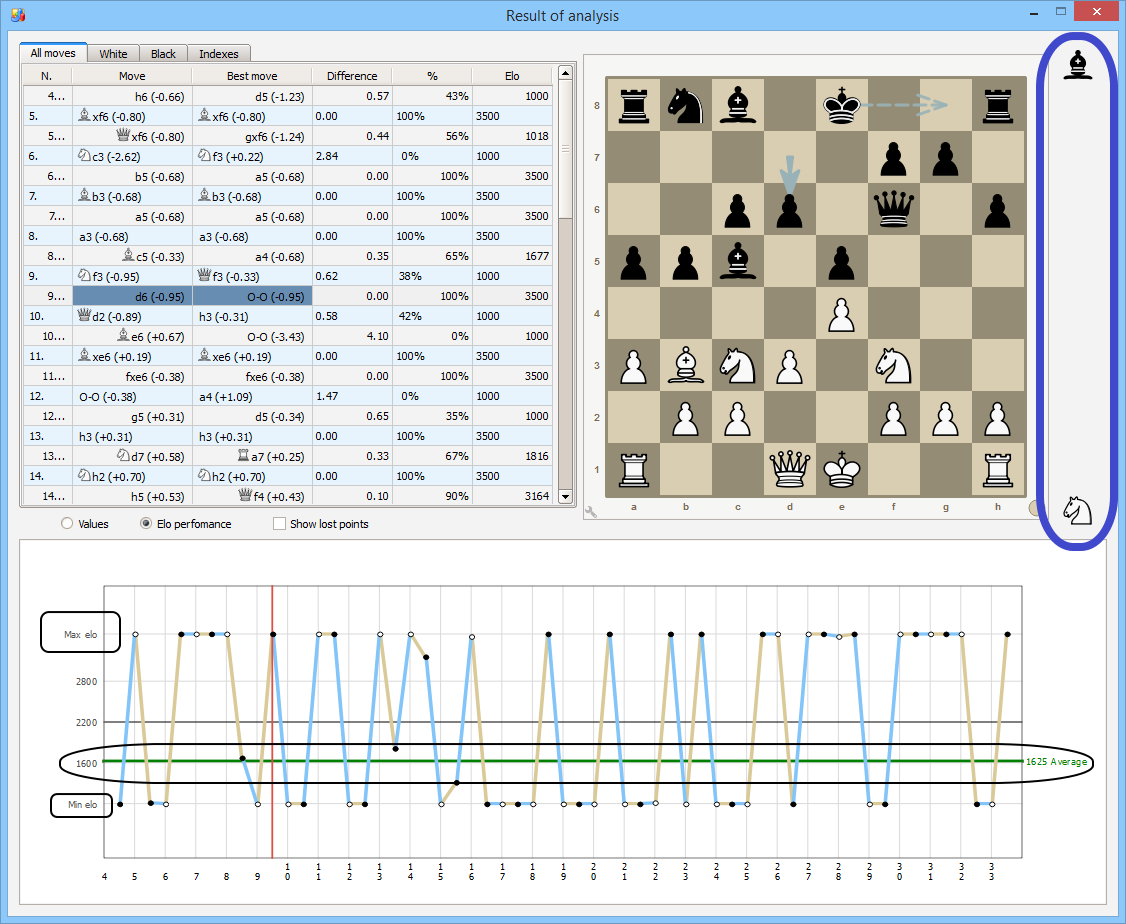The image size is (1126, 924).
Task: Select the white knight on f3
Action: pyautogui.click(x=893, y=365)
